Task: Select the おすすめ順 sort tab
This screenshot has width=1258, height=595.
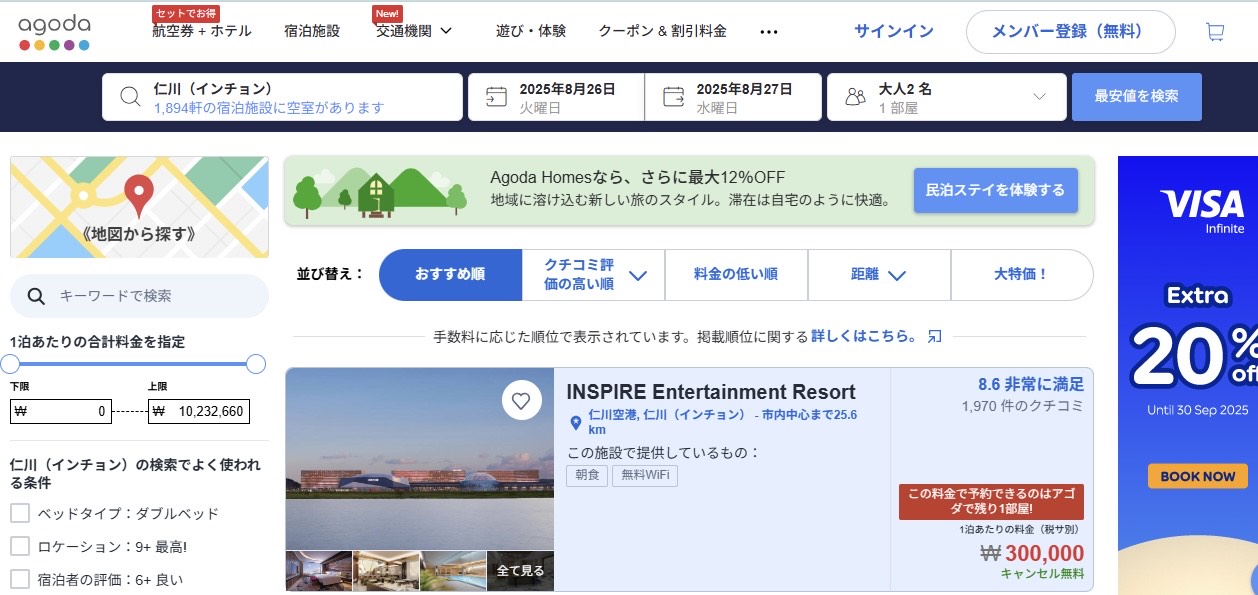Action: pos(450,275)
